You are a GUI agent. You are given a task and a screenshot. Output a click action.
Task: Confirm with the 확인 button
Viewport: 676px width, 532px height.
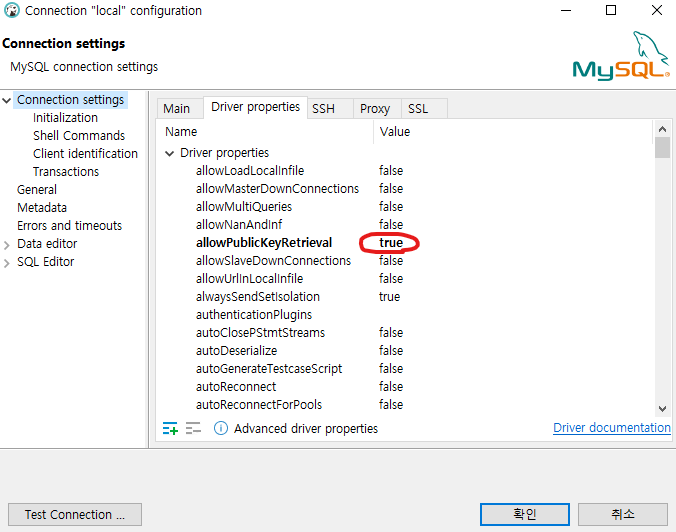[x=525, y=514]
